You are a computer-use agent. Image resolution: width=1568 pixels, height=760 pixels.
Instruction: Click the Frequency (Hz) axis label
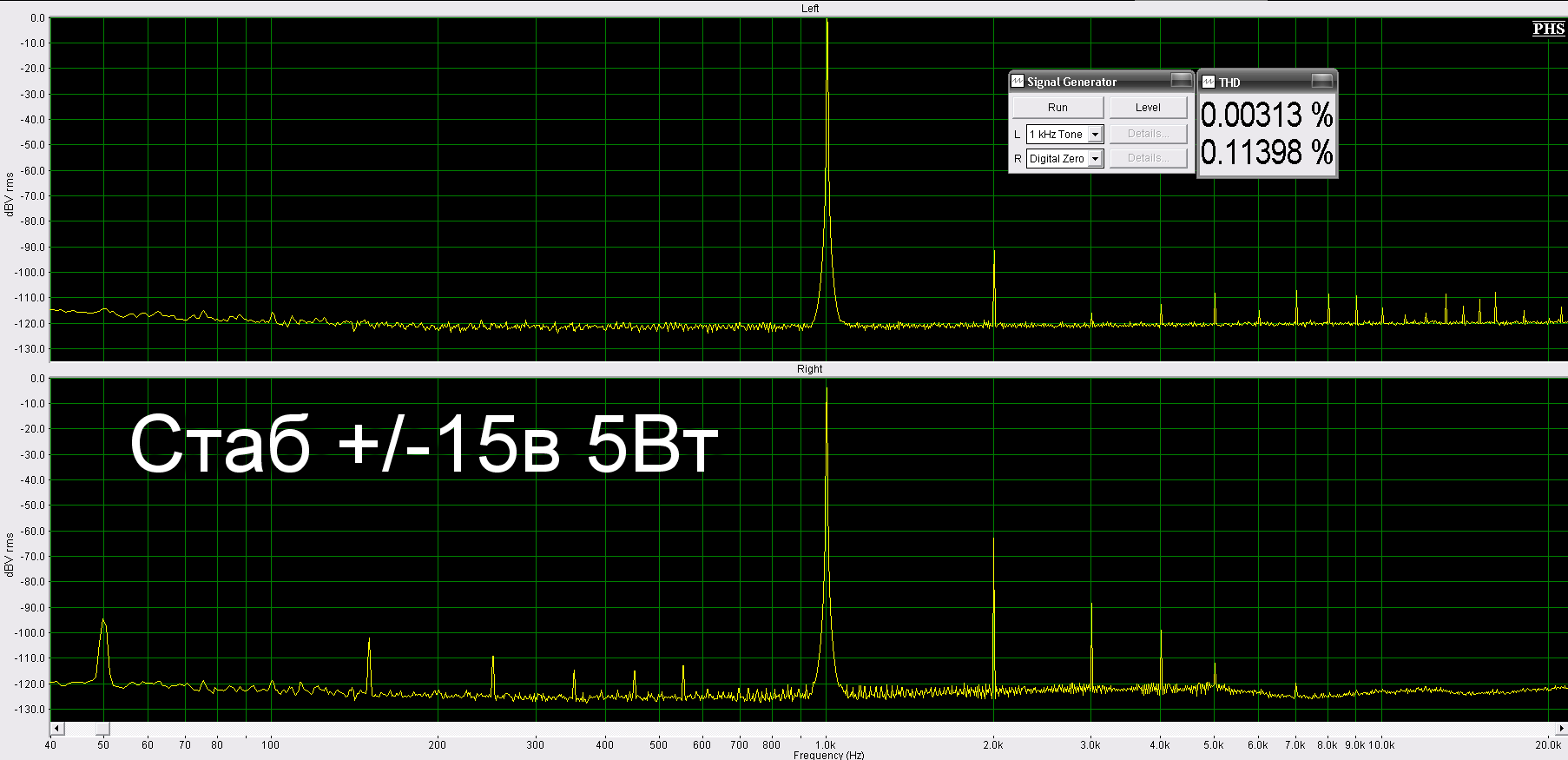point(828,755)
